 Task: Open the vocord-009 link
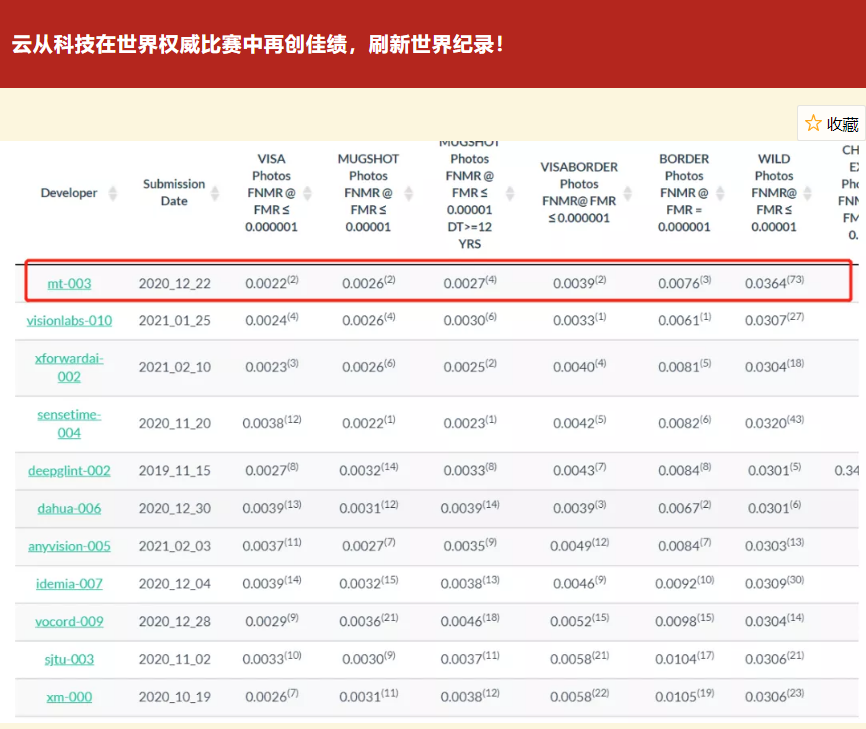[x=69, y=621]
